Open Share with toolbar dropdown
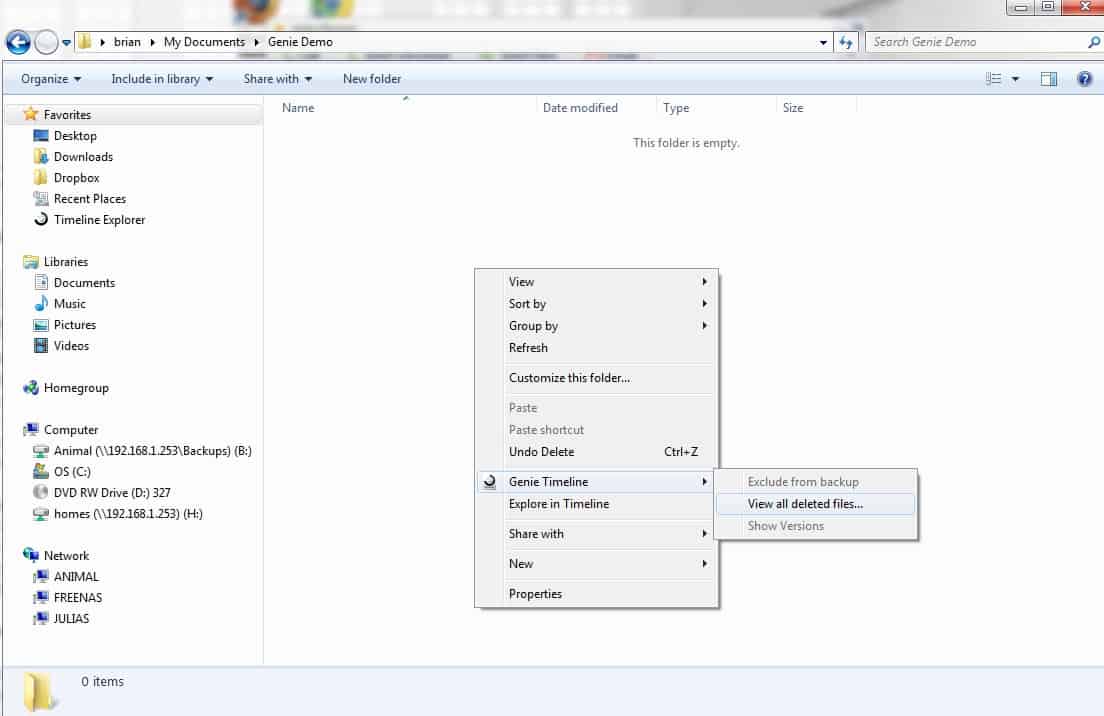This screenshot has width=1104, height=716. [x=277, y=79]
